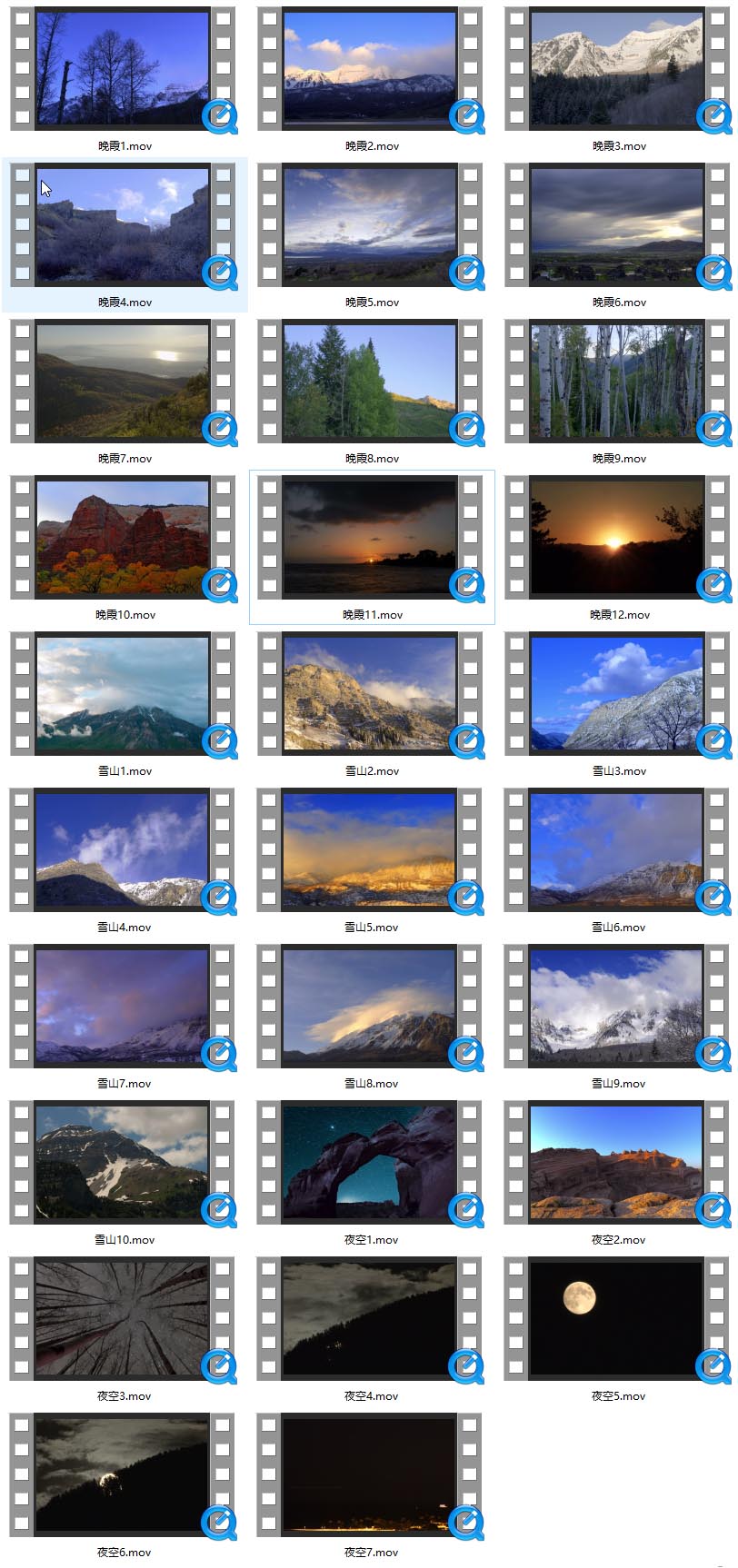Select the 夜空3.mov video thumbnail
The width and height of the screenshot is (738, 1568).
point(123,1319)
